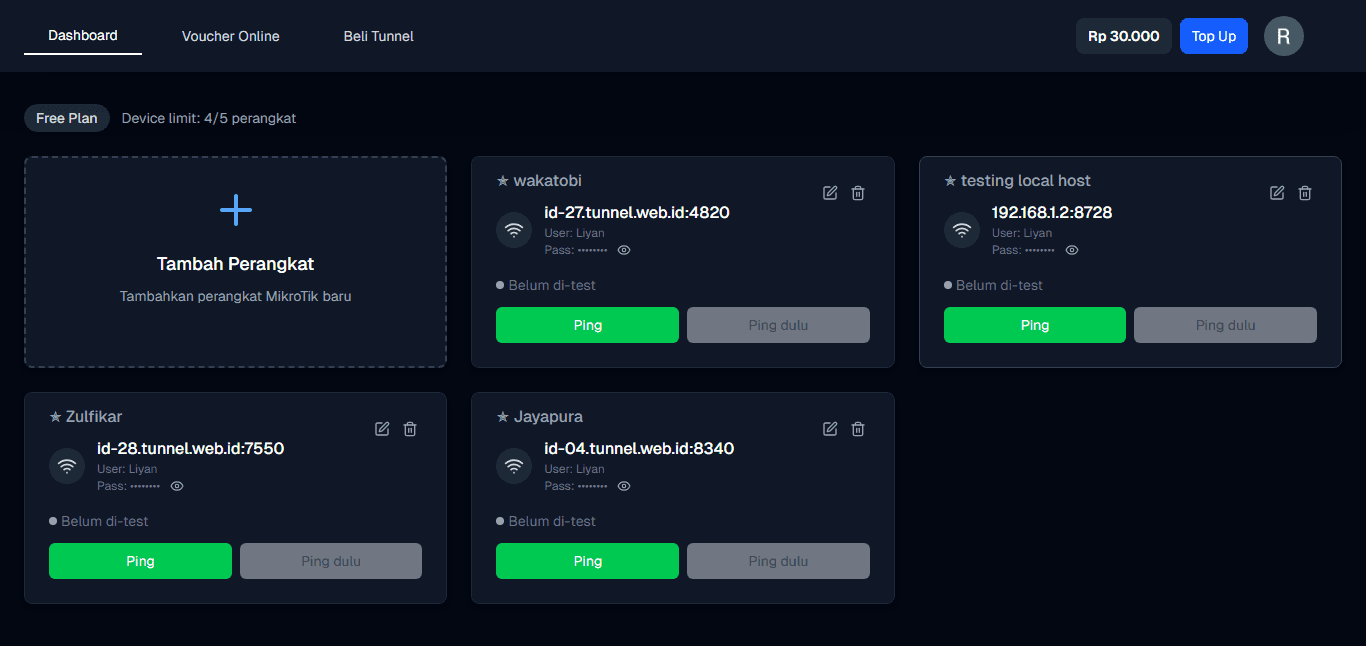Screen dimensions: 1366x646
Task: Delete the testing local host device
Action: 1305,193
